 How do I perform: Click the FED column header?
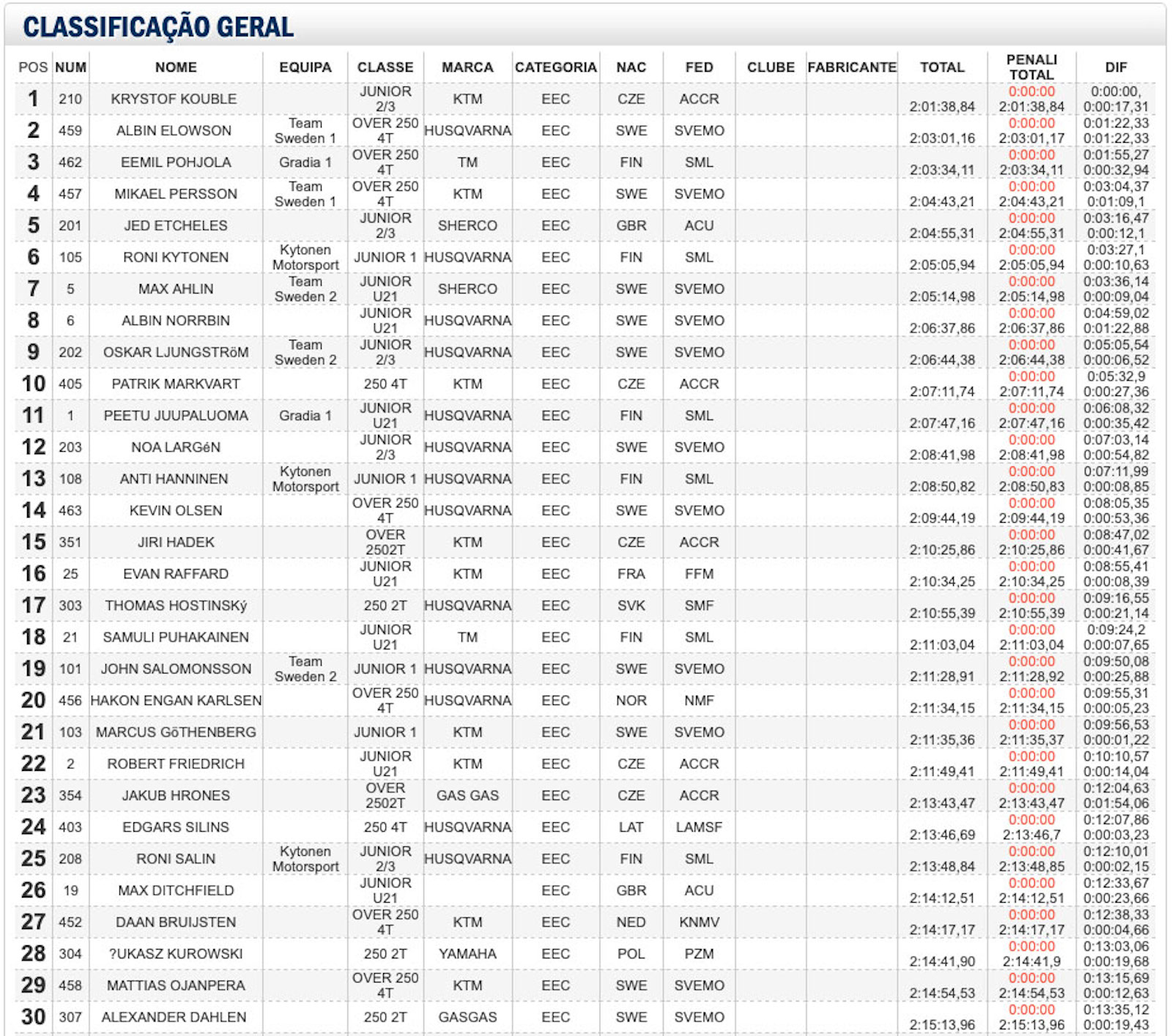click(x=699, y=67)
